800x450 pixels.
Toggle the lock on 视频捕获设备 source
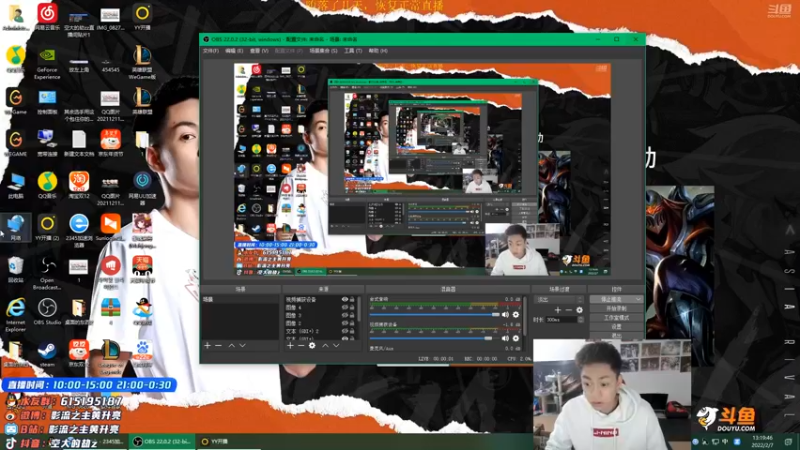[x=352, y=300]
